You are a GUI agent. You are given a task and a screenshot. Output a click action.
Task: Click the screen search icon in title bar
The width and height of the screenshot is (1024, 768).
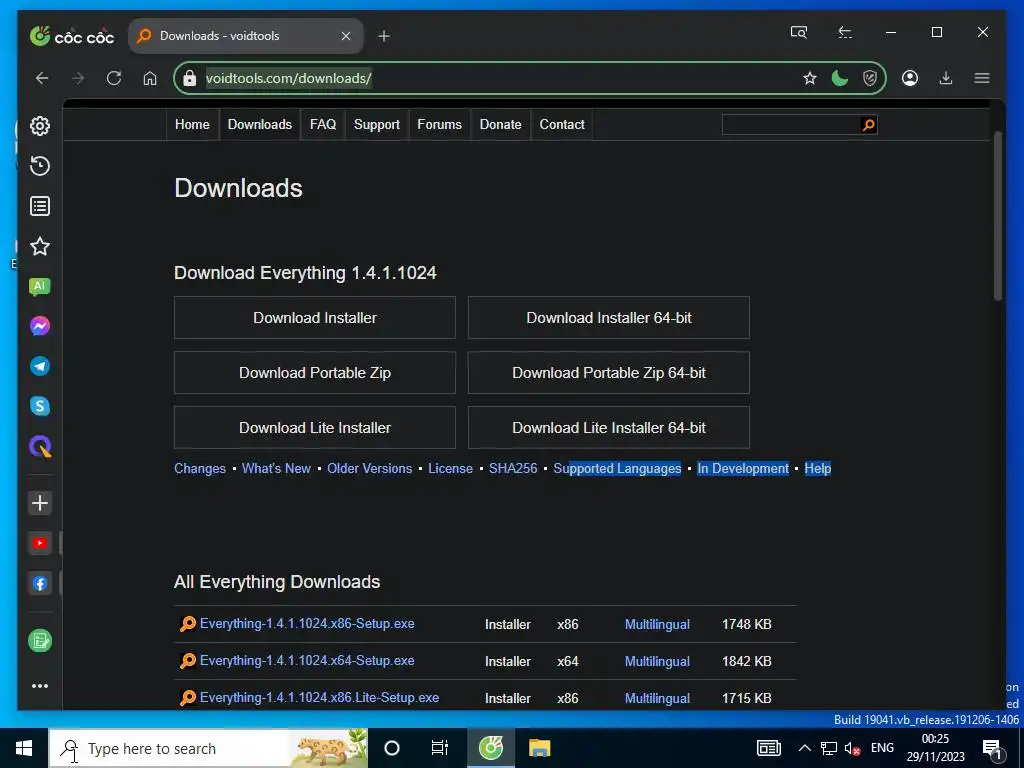click(799, 32)
